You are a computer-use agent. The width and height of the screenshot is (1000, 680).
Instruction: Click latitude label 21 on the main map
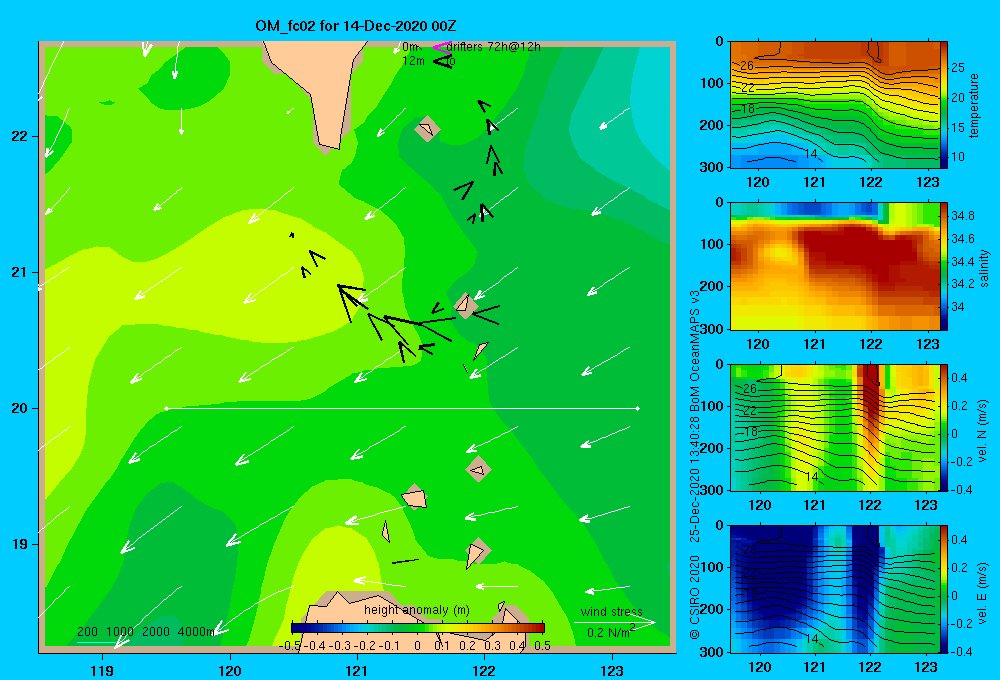(x=19, y=272)
